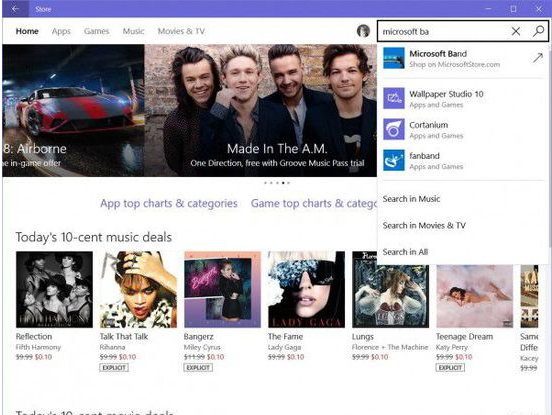The height and width of the screenshot is (415, 552).
Task: Open the Movies & TV tab
Action: tap(181, 31)
